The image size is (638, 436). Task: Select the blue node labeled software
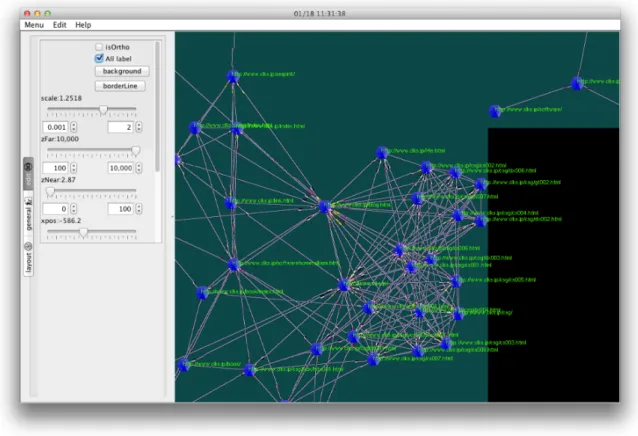coord(495,111)
